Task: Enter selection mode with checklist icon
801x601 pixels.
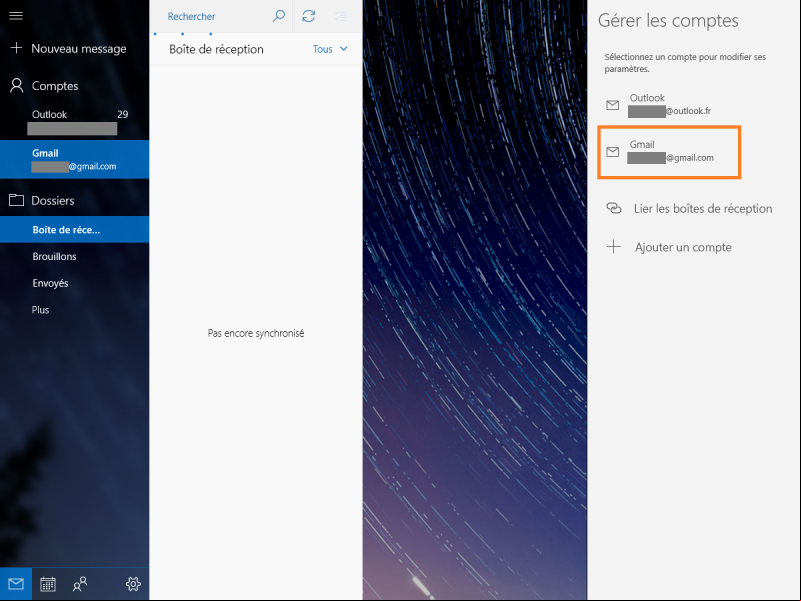Action: pyautogui.click(x=341, y=16)
